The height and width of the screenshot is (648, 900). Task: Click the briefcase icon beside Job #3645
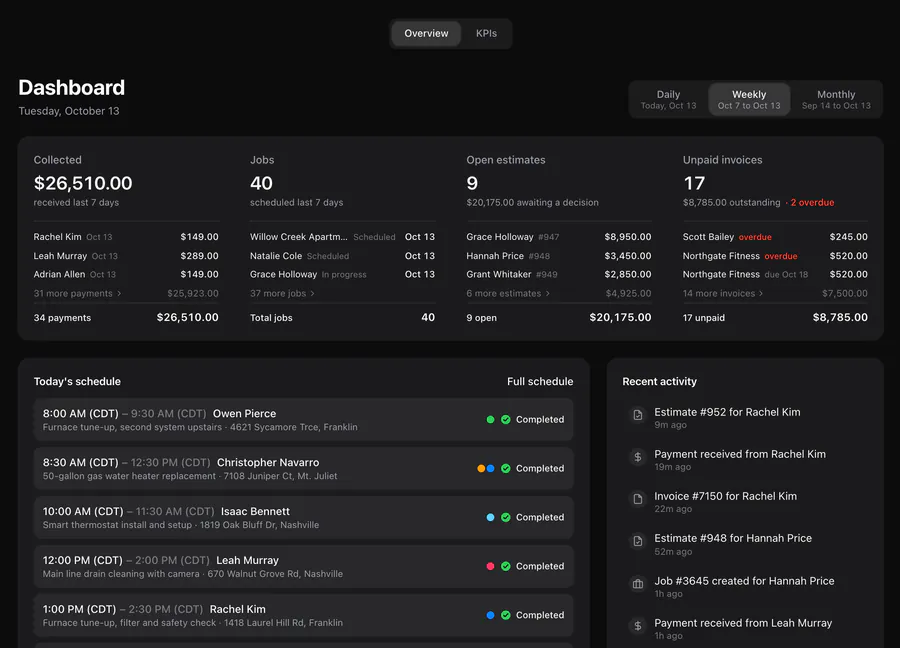(638, 584)
